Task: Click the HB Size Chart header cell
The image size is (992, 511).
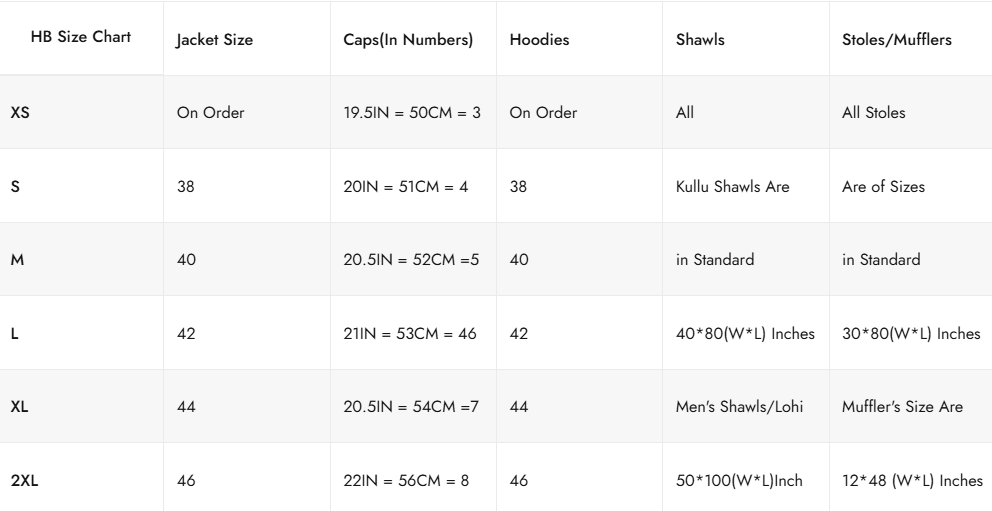Action: pos(82,39)
